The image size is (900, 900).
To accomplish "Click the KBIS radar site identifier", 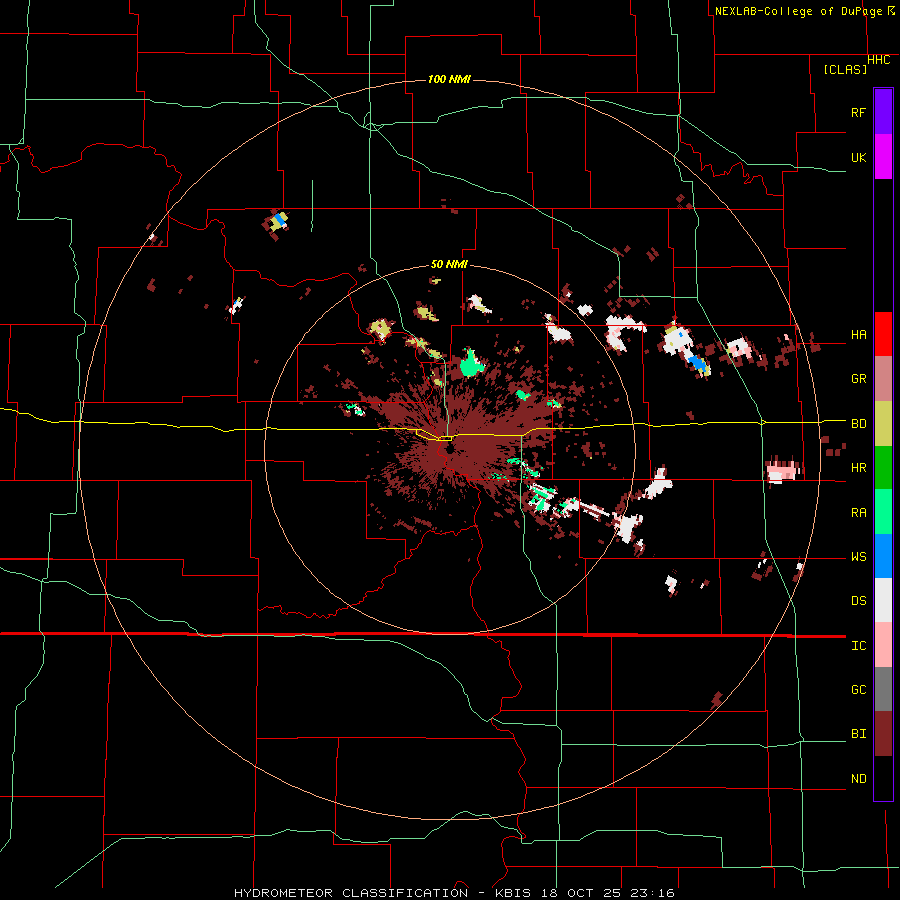I will click(513, 893).
